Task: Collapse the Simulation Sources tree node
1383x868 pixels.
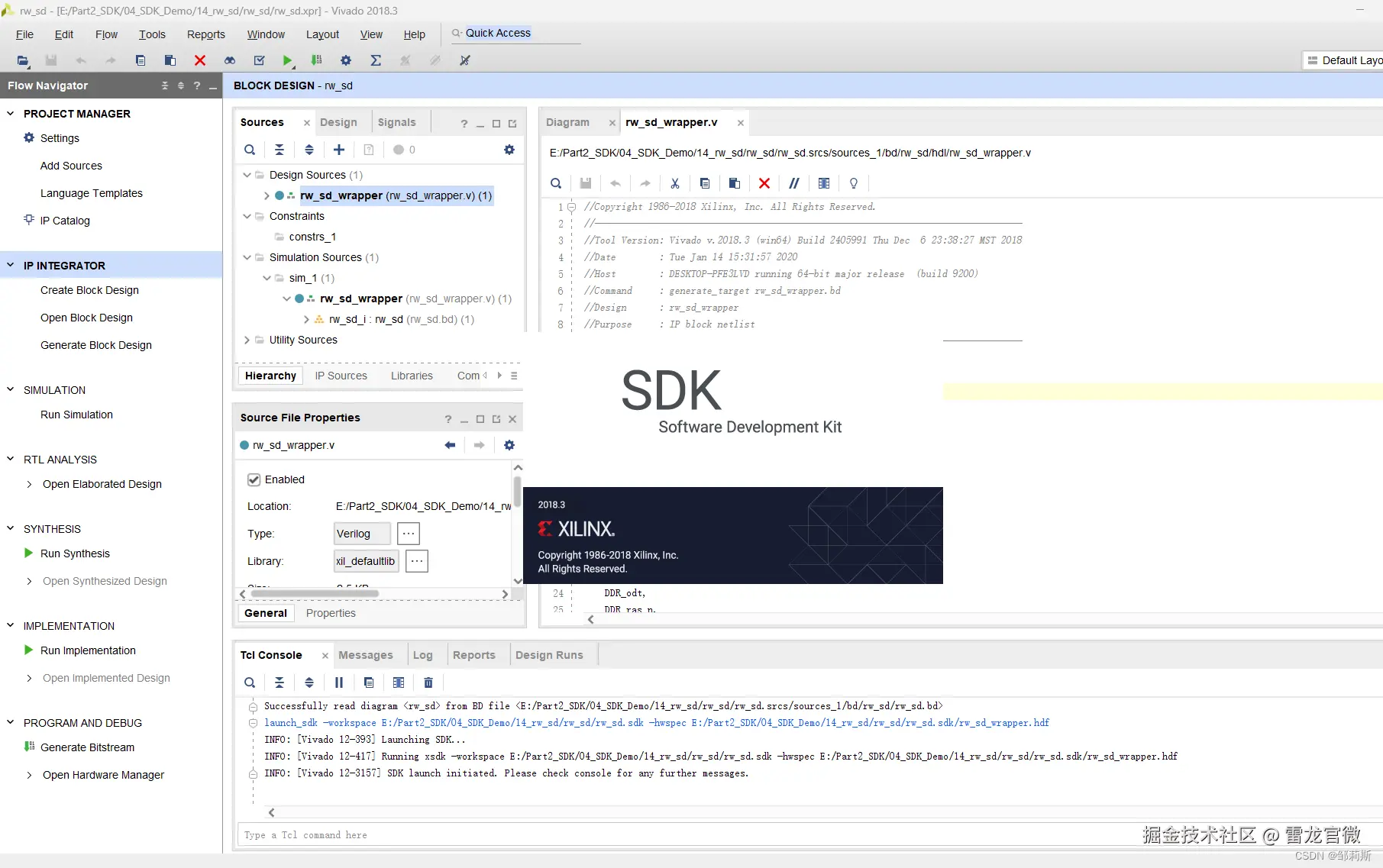Action: coord(247,257)
